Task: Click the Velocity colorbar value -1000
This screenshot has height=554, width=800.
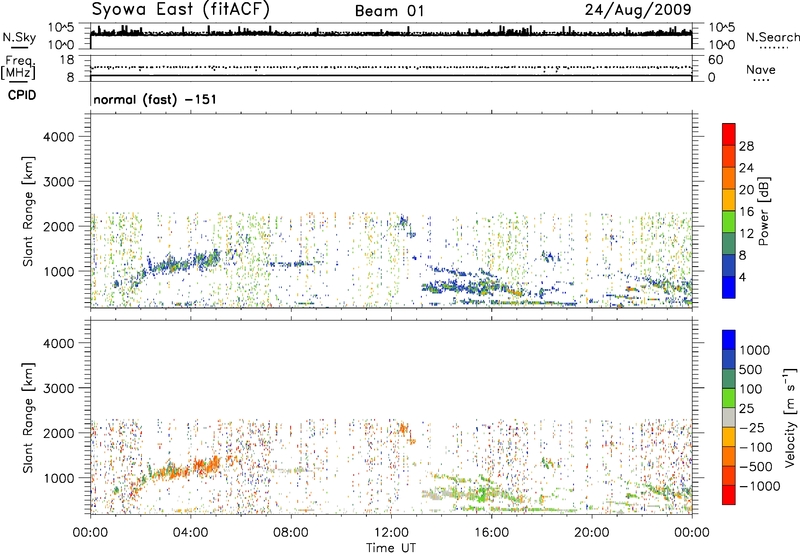Action: pyautogui.click(x=760, y=486)
